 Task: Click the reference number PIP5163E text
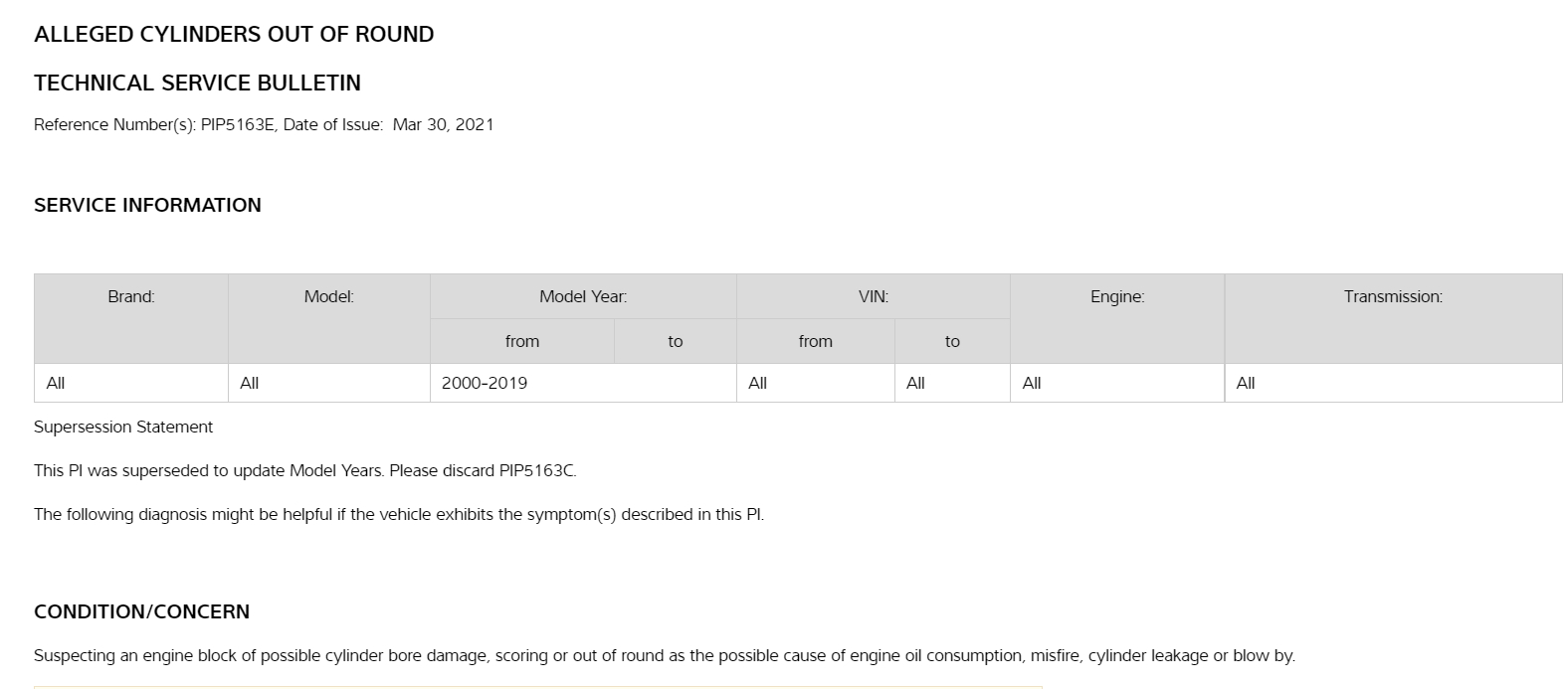pos(237,125)
